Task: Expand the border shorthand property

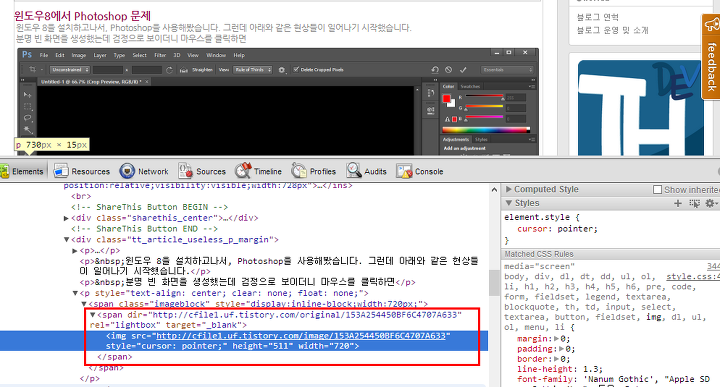Action: 557,359
